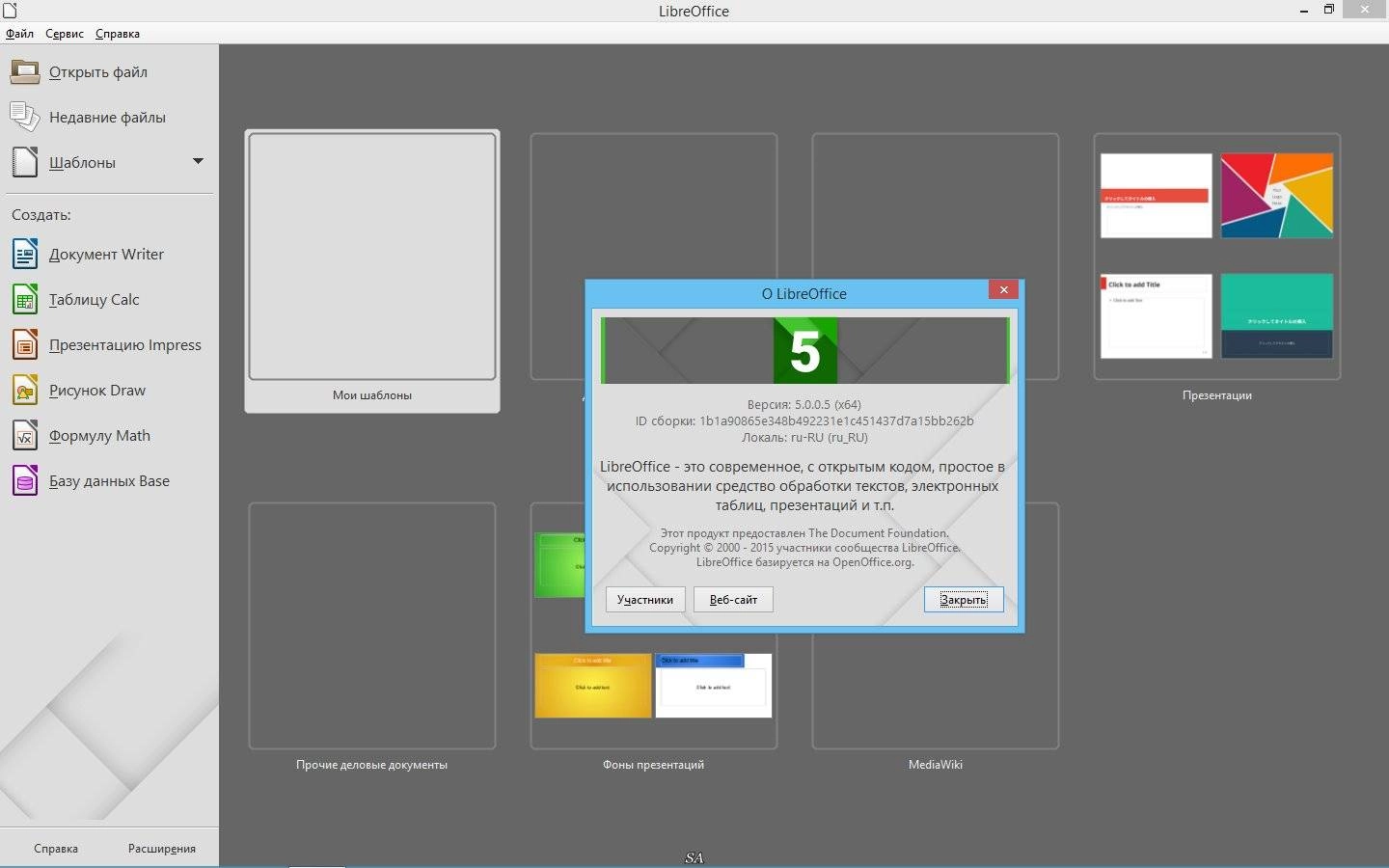Click the Участники button in the dialog
Image resolution: width=1389 pixels, height=868 pixels.
coord(645,600)
